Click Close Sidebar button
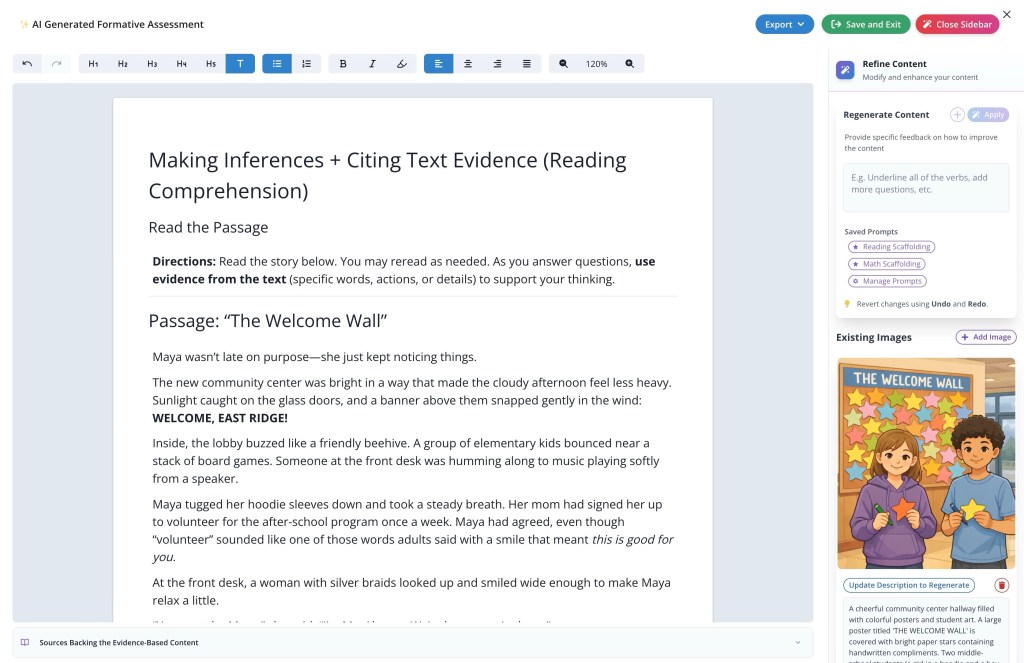 click(957, 24)
